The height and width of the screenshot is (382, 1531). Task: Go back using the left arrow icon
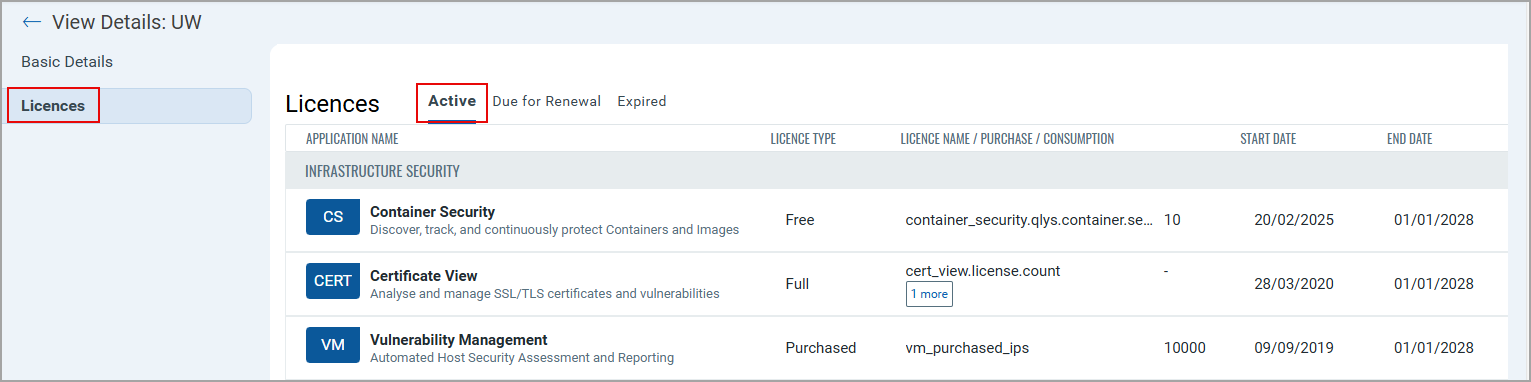tap(32, 21)
